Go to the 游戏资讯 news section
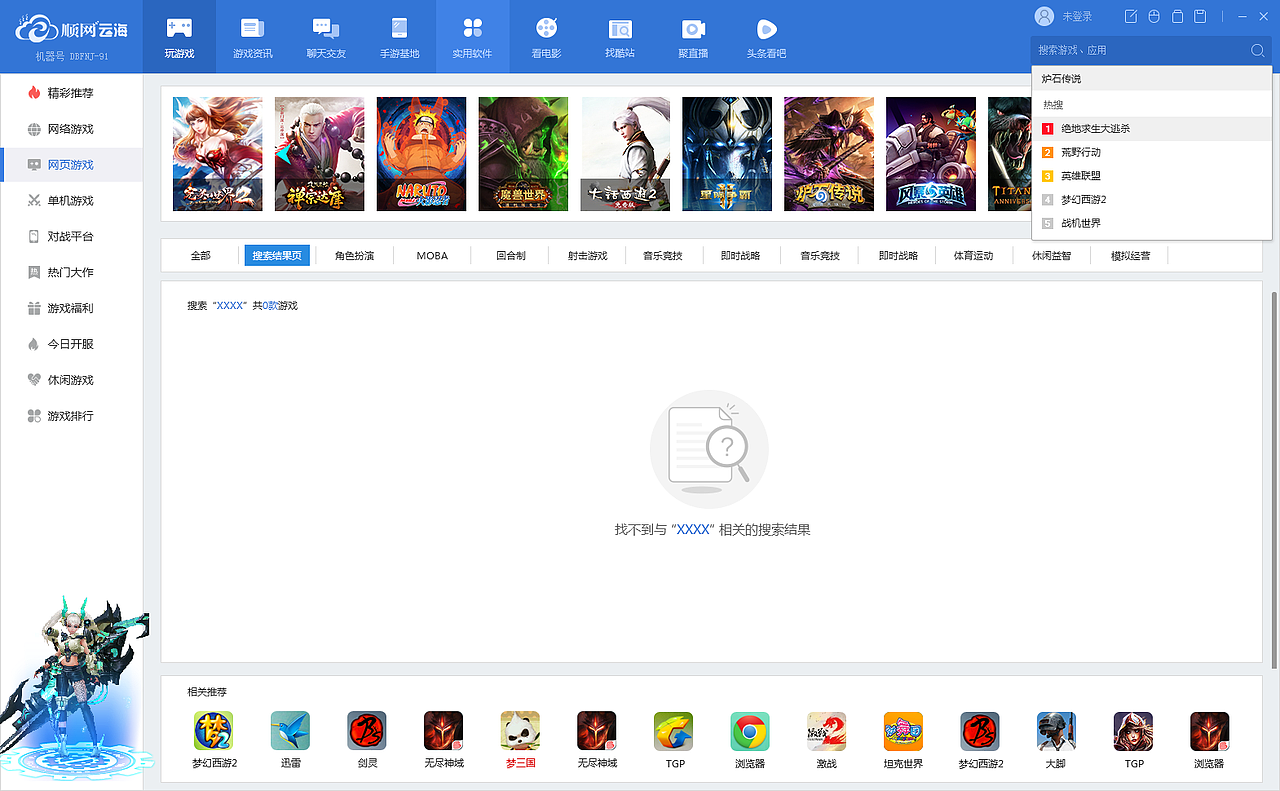1280x791 pixels. [253, 37]
